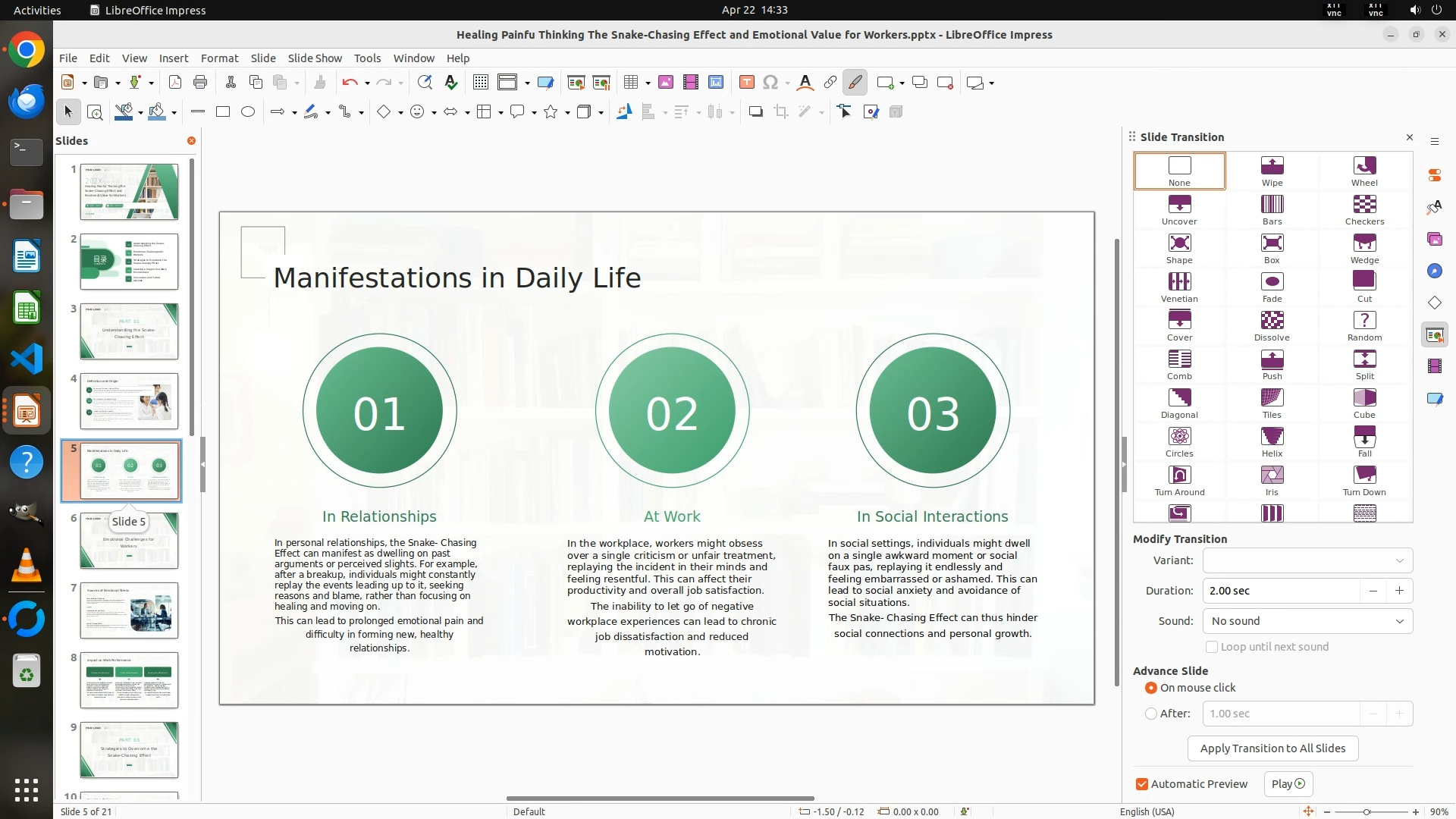Select the On mouse click option
The width and height of the screenshot is (1456, 819).
pos(1151,688)
